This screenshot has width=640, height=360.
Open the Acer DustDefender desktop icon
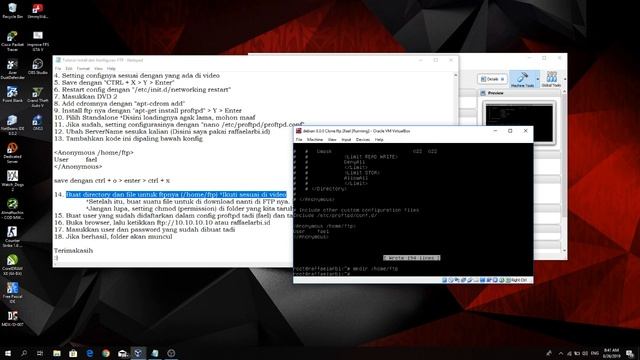pos(12,69)
